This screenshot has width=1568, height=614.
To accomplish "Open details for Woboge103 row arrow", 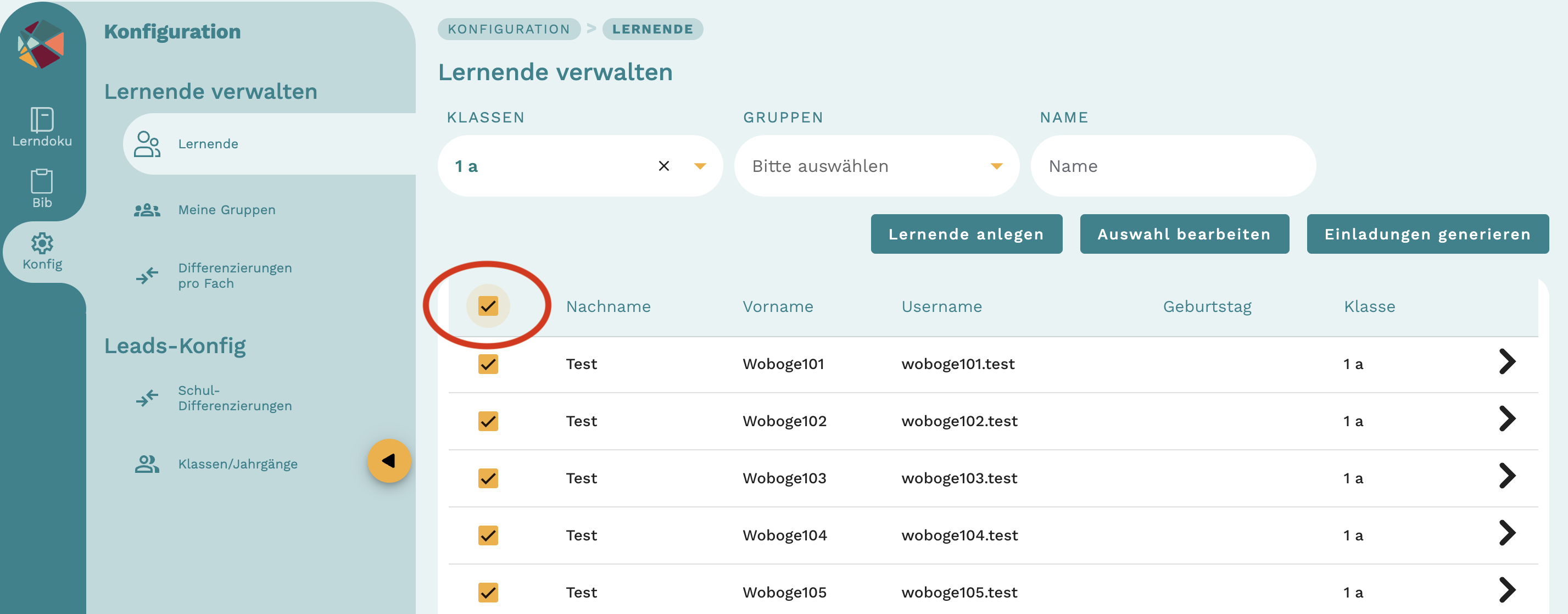I will [x=1506, y=476].
